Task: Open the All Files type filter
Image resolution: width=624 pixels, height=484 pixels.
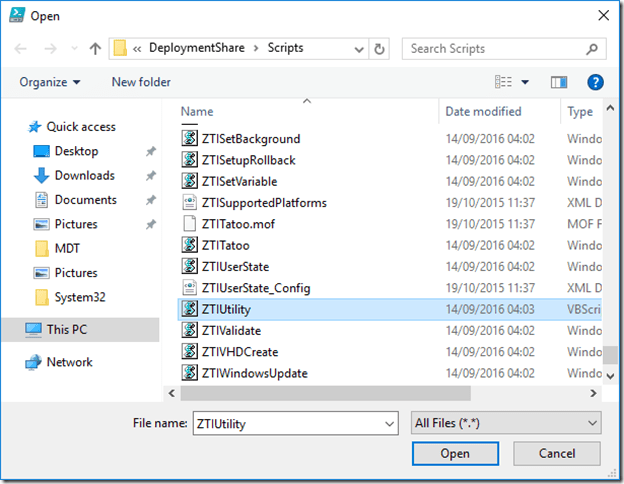Action: point(506,423)
